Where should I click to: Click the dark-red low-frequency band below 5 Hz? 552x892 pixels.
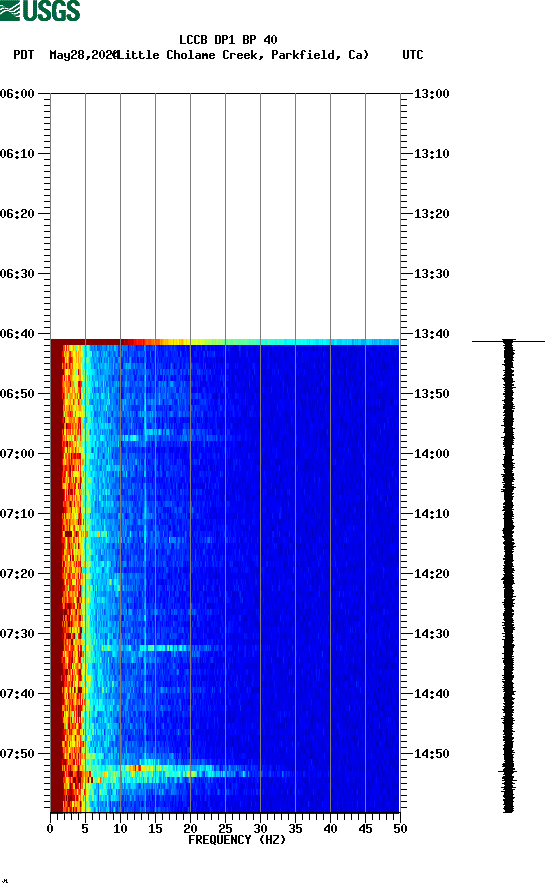pos(56,576)
